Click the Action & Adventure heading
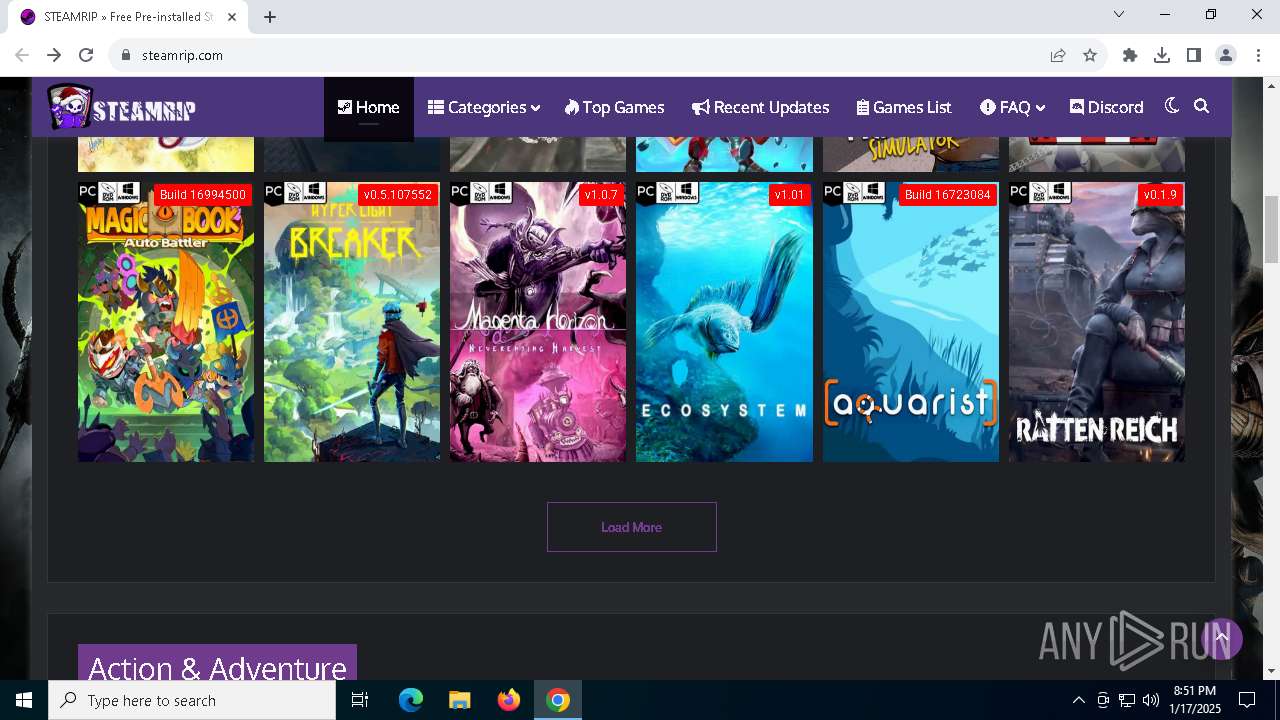The image size is (1280, 720). pyautogui.click(x=217, y=666)
